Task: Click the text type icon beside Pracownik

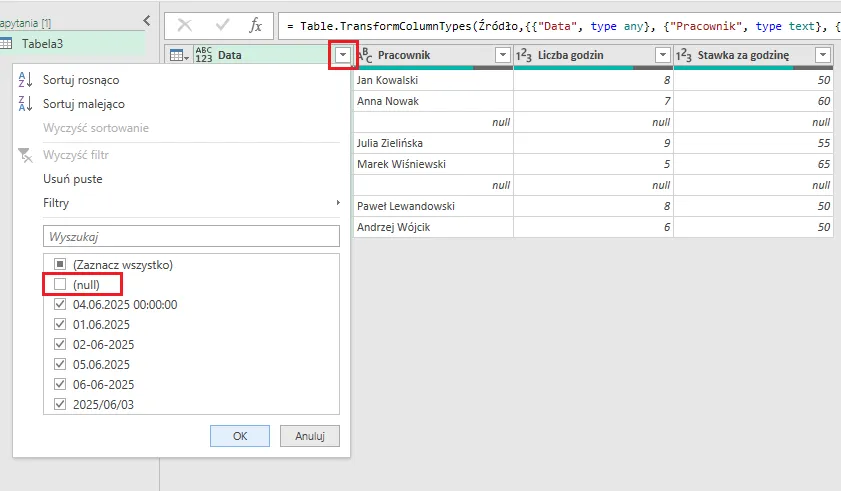Action: point(364,55)
